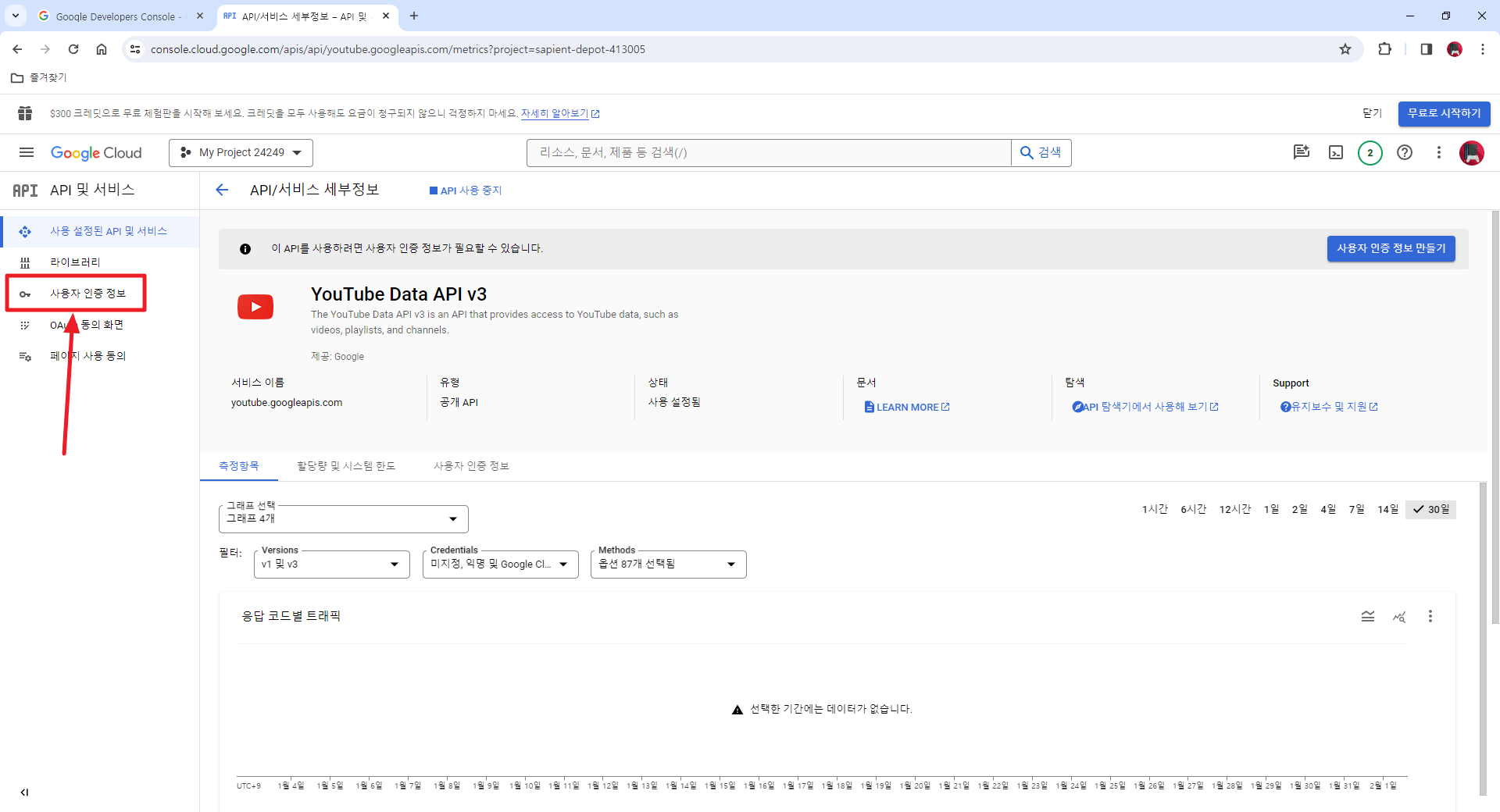
Task: Open the Credentials filter dropdown
Action: coord(564,564)
